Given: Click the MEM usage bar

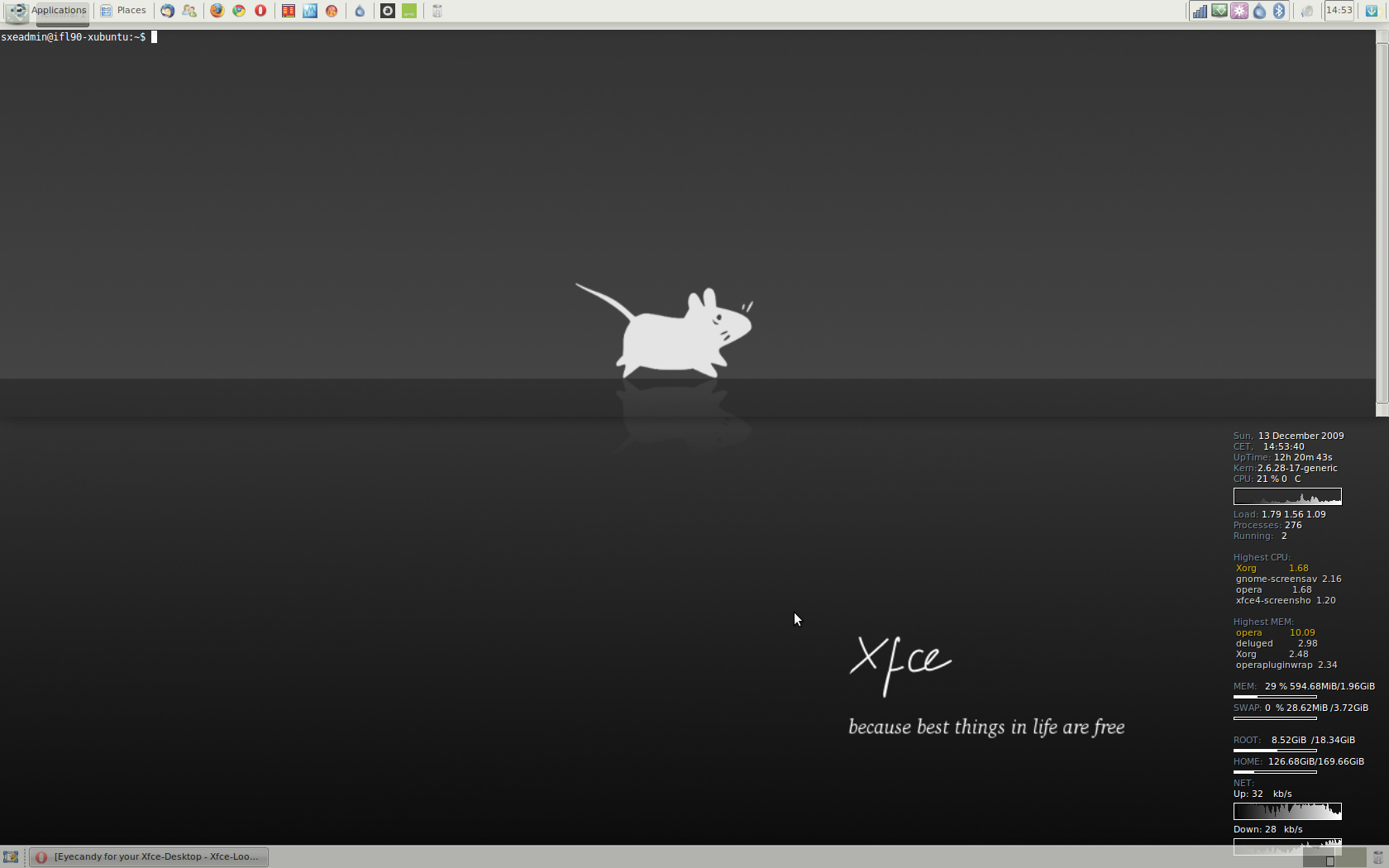Looking at the screenshot, I should pos(1275,696).
